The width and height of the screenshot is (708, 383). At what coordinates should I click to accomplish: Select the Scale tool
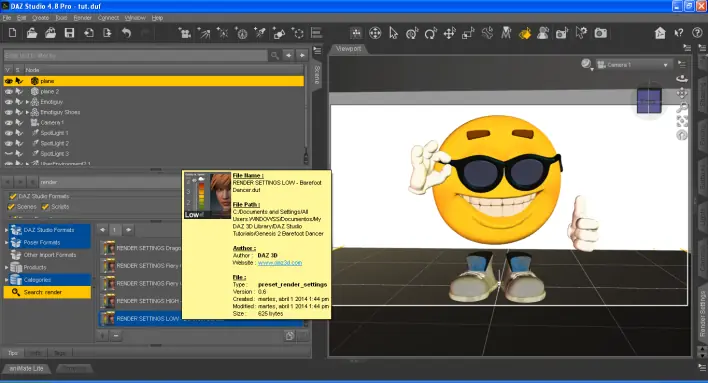(468, 33)
